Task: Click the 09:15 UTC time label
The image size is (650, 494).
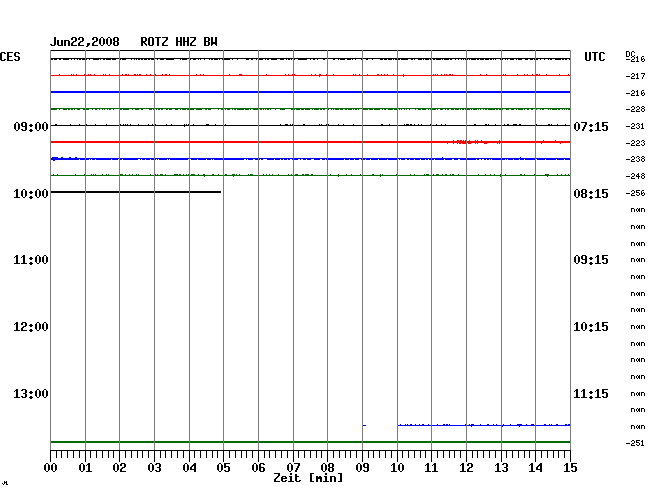Action: (591, 260)
